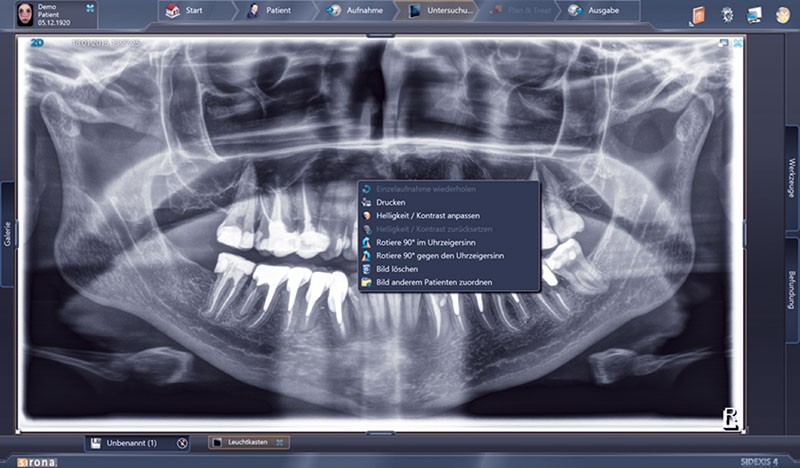Open the settings gear icon
The image size is (800, 468).
tap(727, 15)
